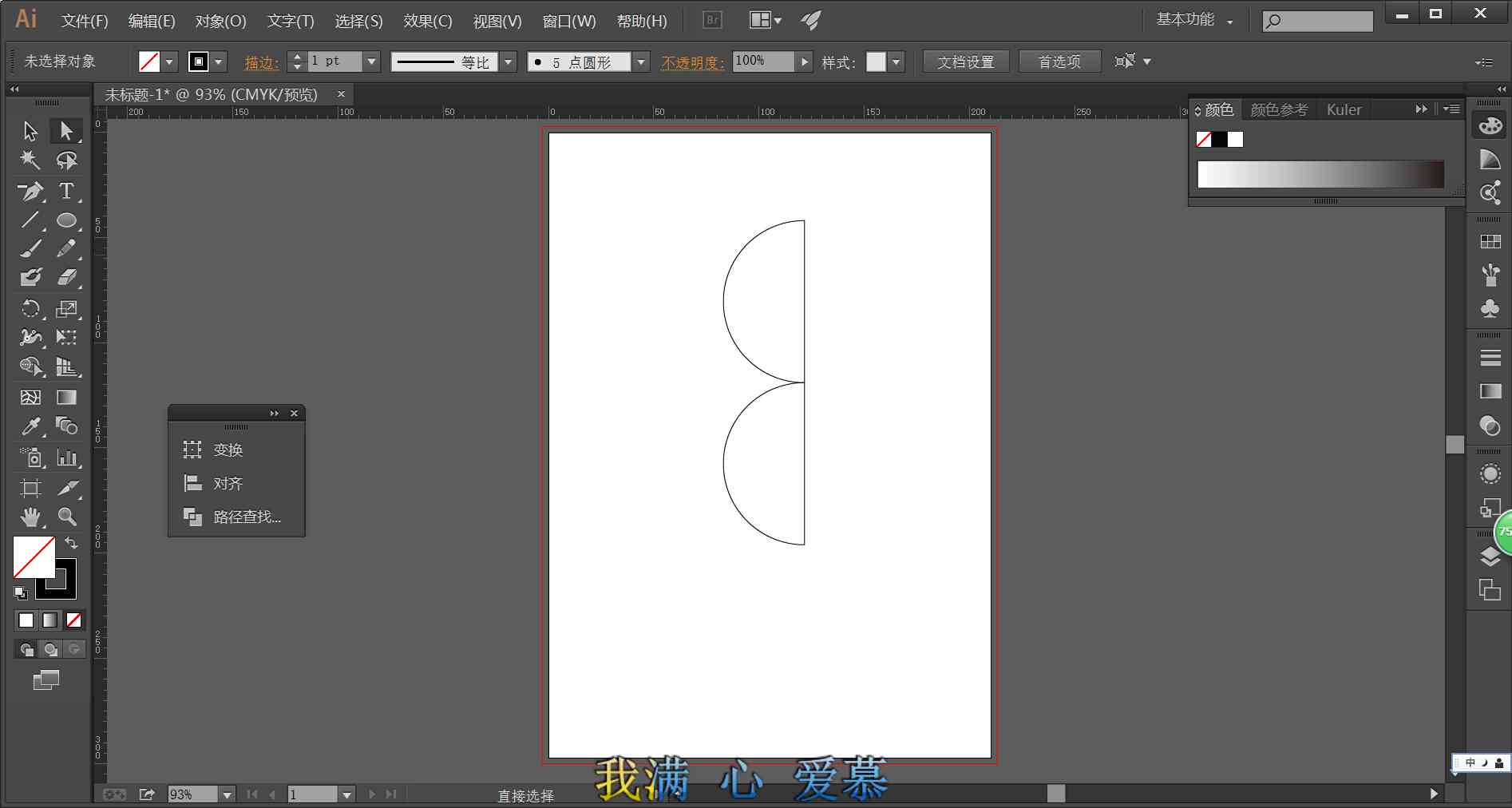The image size is (1512, 808).
Task: Set paint mode to Gradient
Action: pyautogui.click(x=49, y=620)
